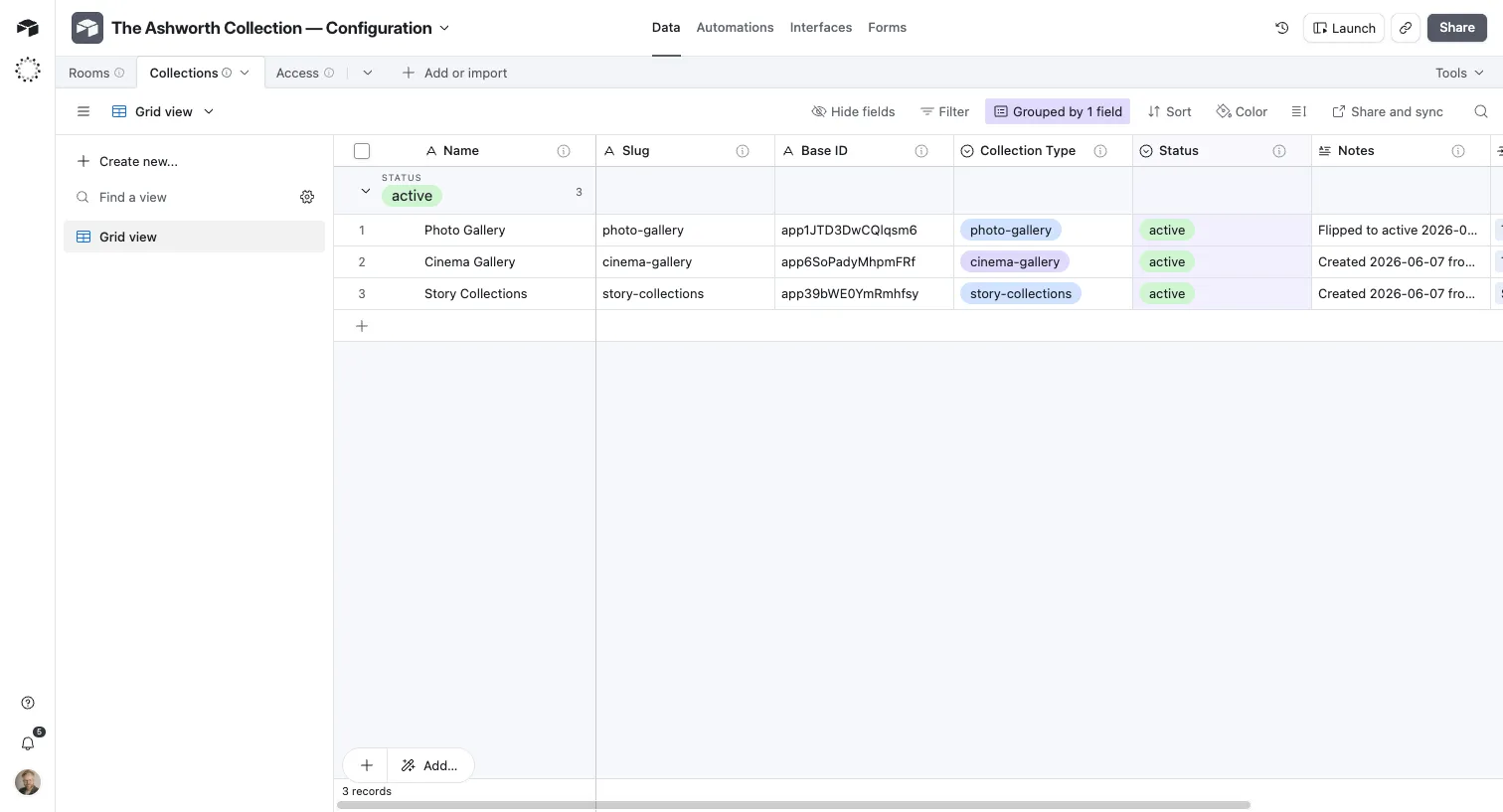Show Base ID field info icon
The image size is (1503, 812).
point(921,151)
